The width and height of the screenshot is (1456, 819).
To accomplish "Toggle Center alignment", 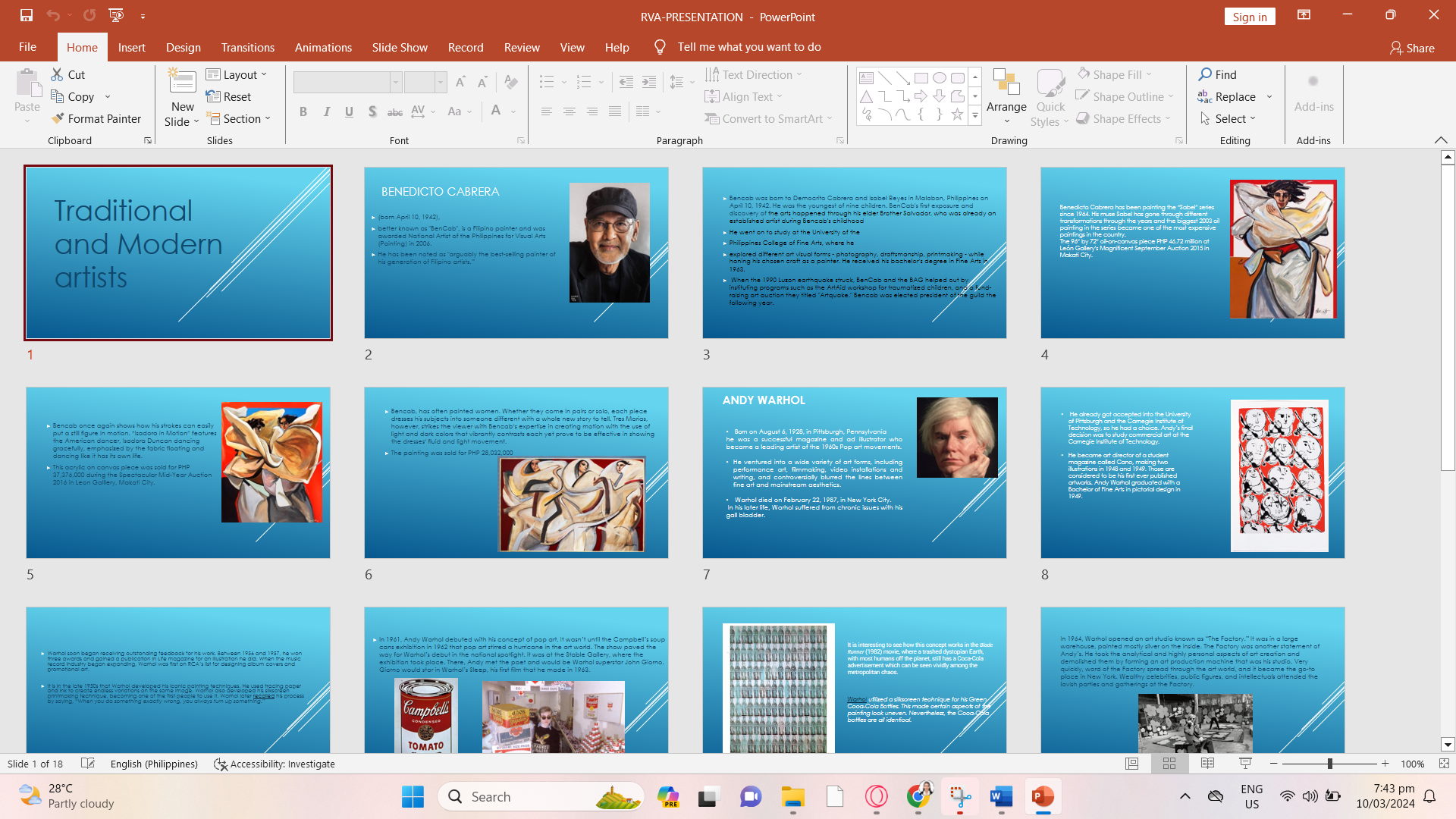I will click(x=569, y=111).
